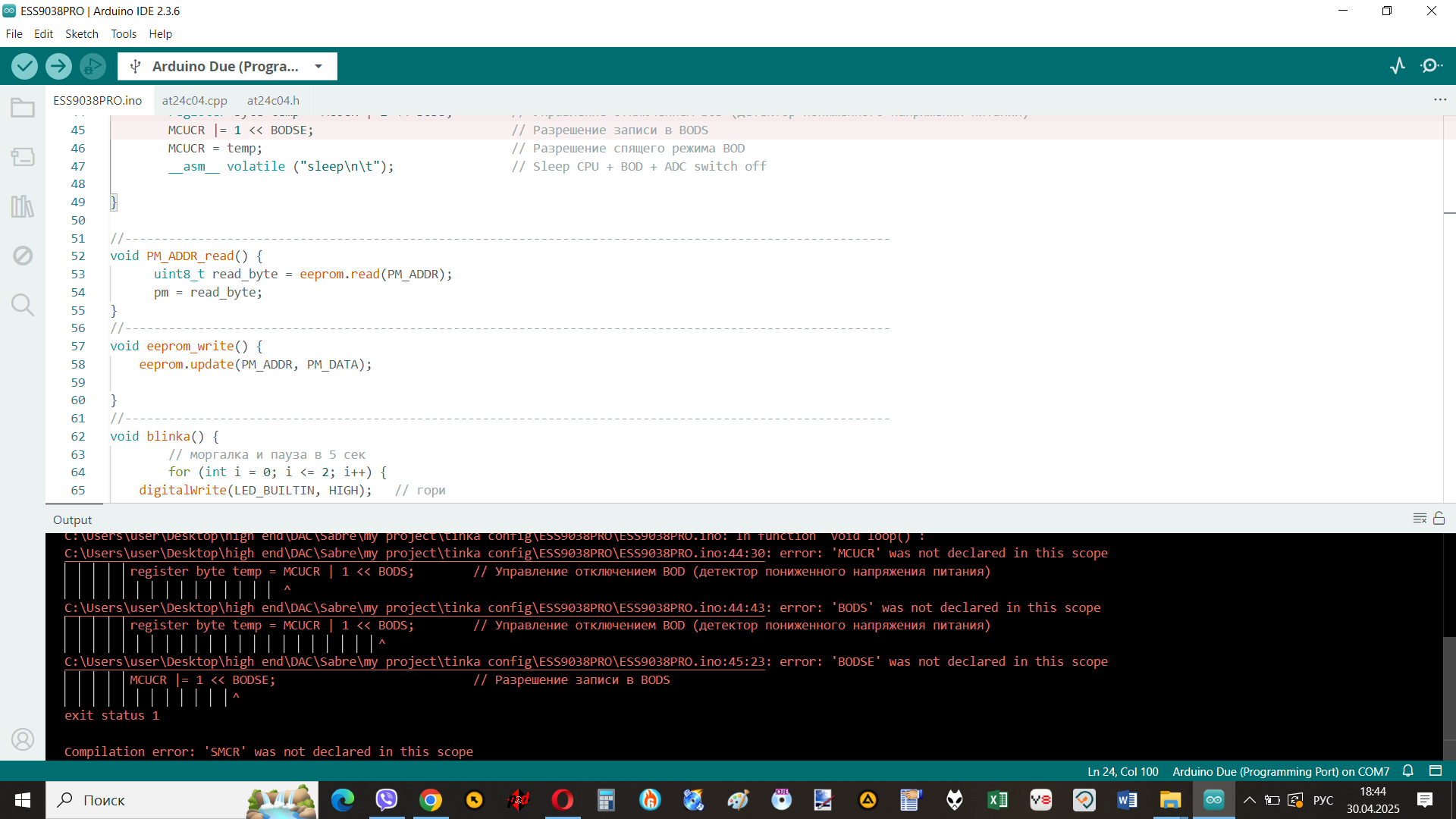Image resolution: width=1456 pixels, height=819 pixels.
Task: Click the SMCR compilation error message
Action: pyautogui.click(x=268, y=752)
